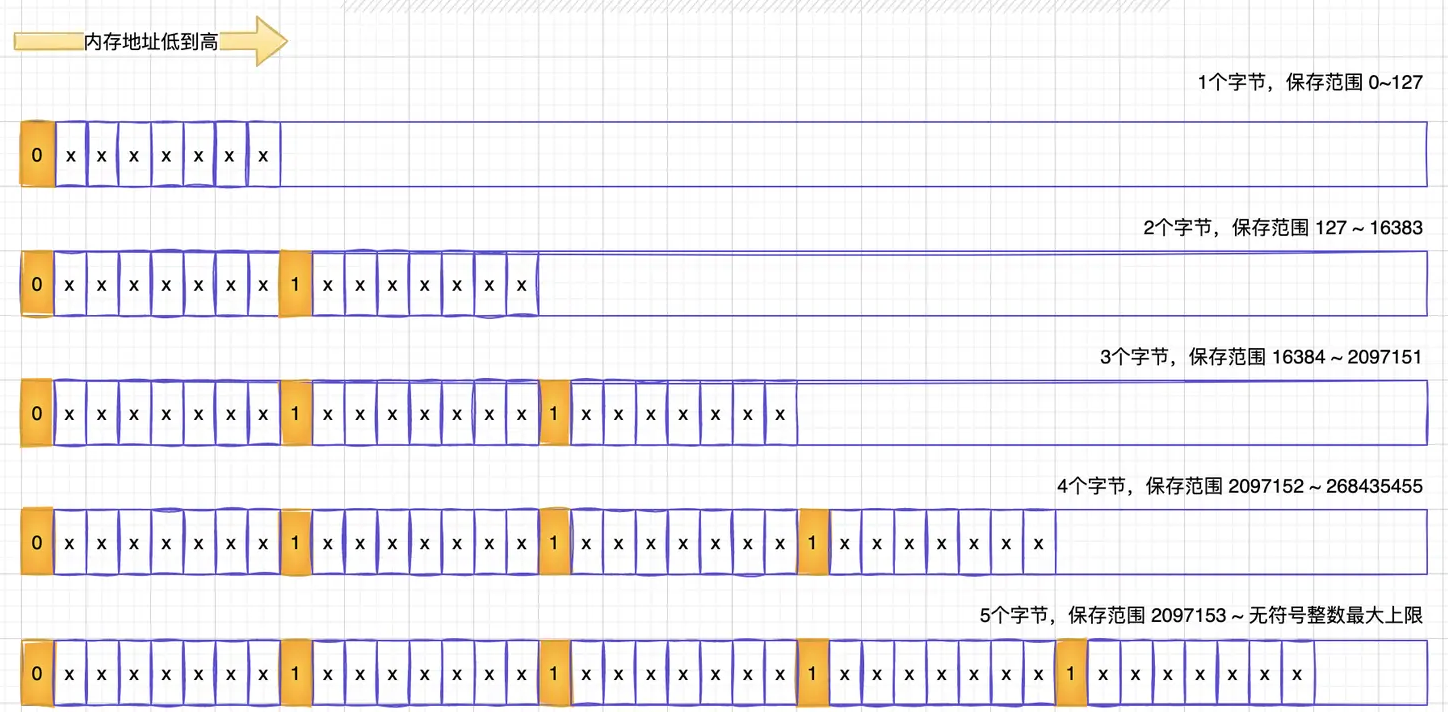Image resolution: width=1448 pixels, height=712 pixels.
Task: Click the last x cell in the 2-byte row
Action: click(522, 284)
